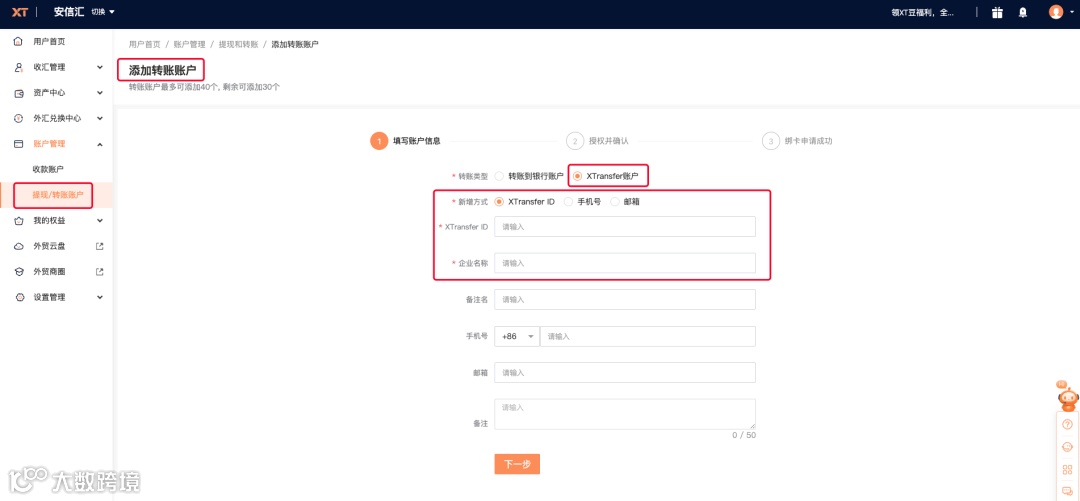Click the 我的权益 benefits icon
The image size is (1080, 501).
[x=19, y=221]
